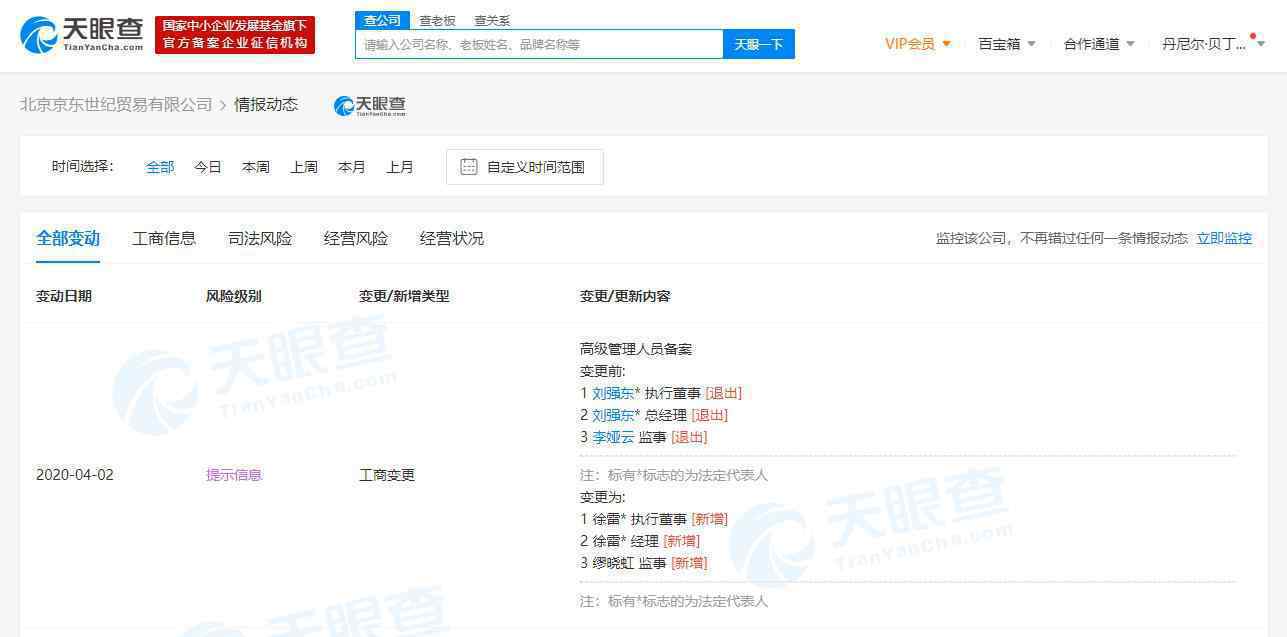Open 徐雷 executive director profile link
The width and height of the screenshot is (1287, 637).
(x=606, y=519)
